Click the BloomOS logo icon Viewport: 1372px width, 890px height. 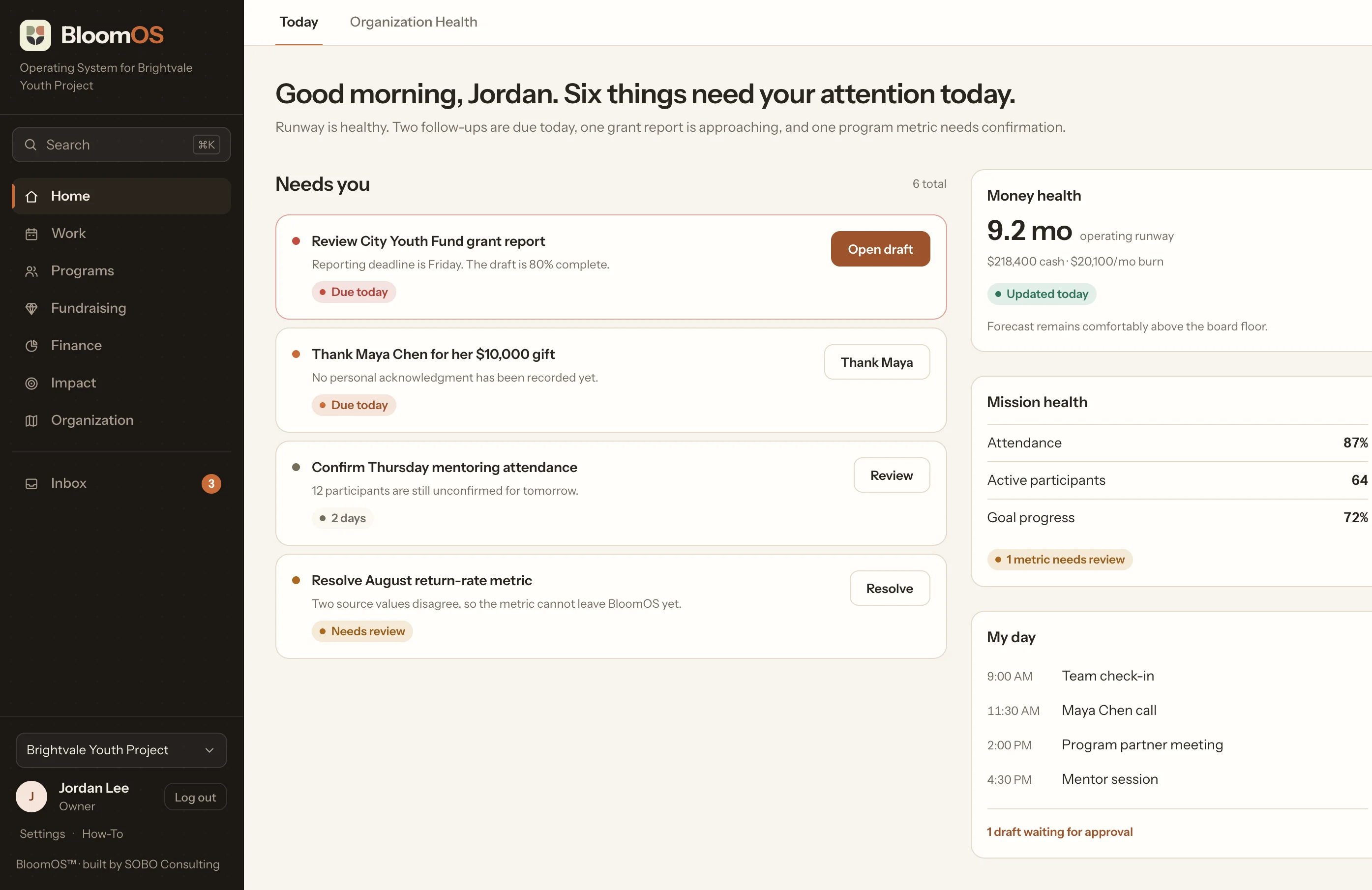coord(35,35)
